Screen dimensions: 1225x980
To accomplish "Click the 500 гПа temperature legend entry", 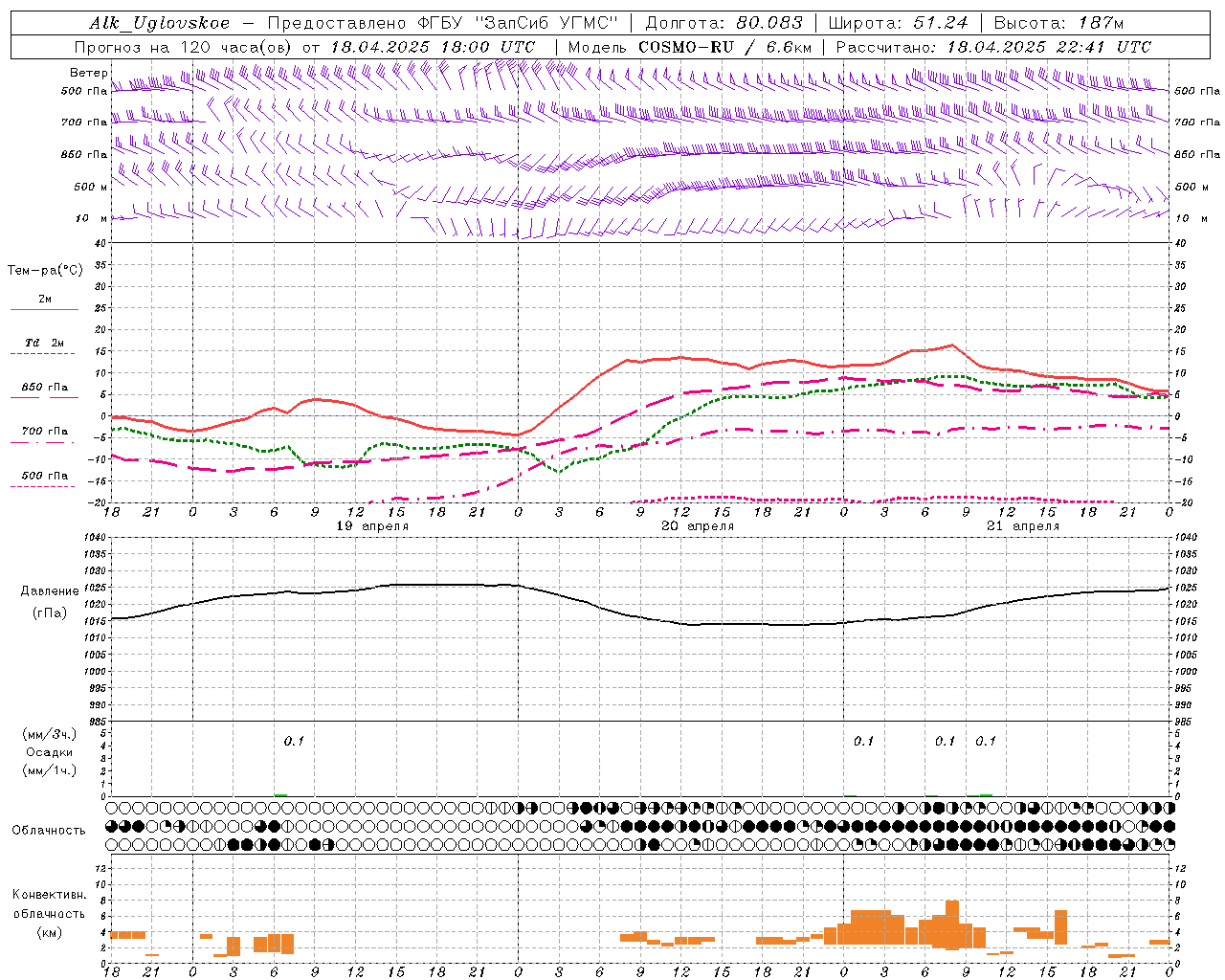I will click(x=45, y=475).
